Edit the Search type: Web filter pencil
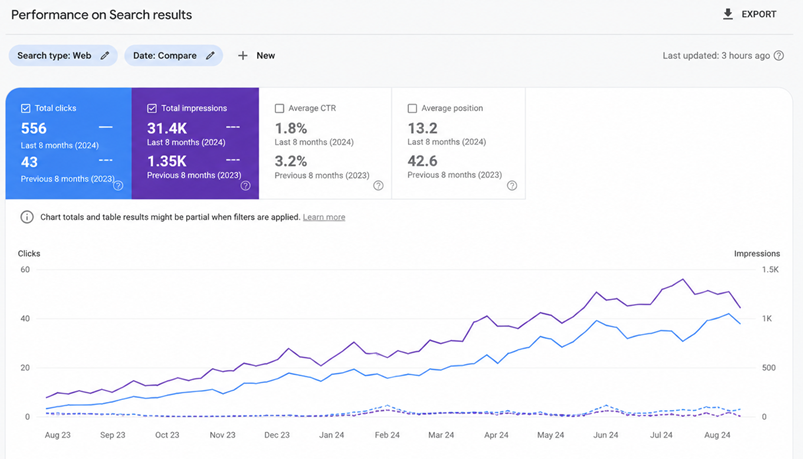This screenshot has height=459, width=803. point(105,55)
